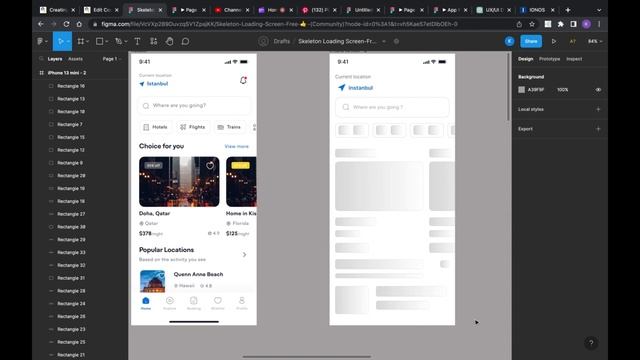Click the user avatar next to Share
640x360 pixels.
[509, 41]
